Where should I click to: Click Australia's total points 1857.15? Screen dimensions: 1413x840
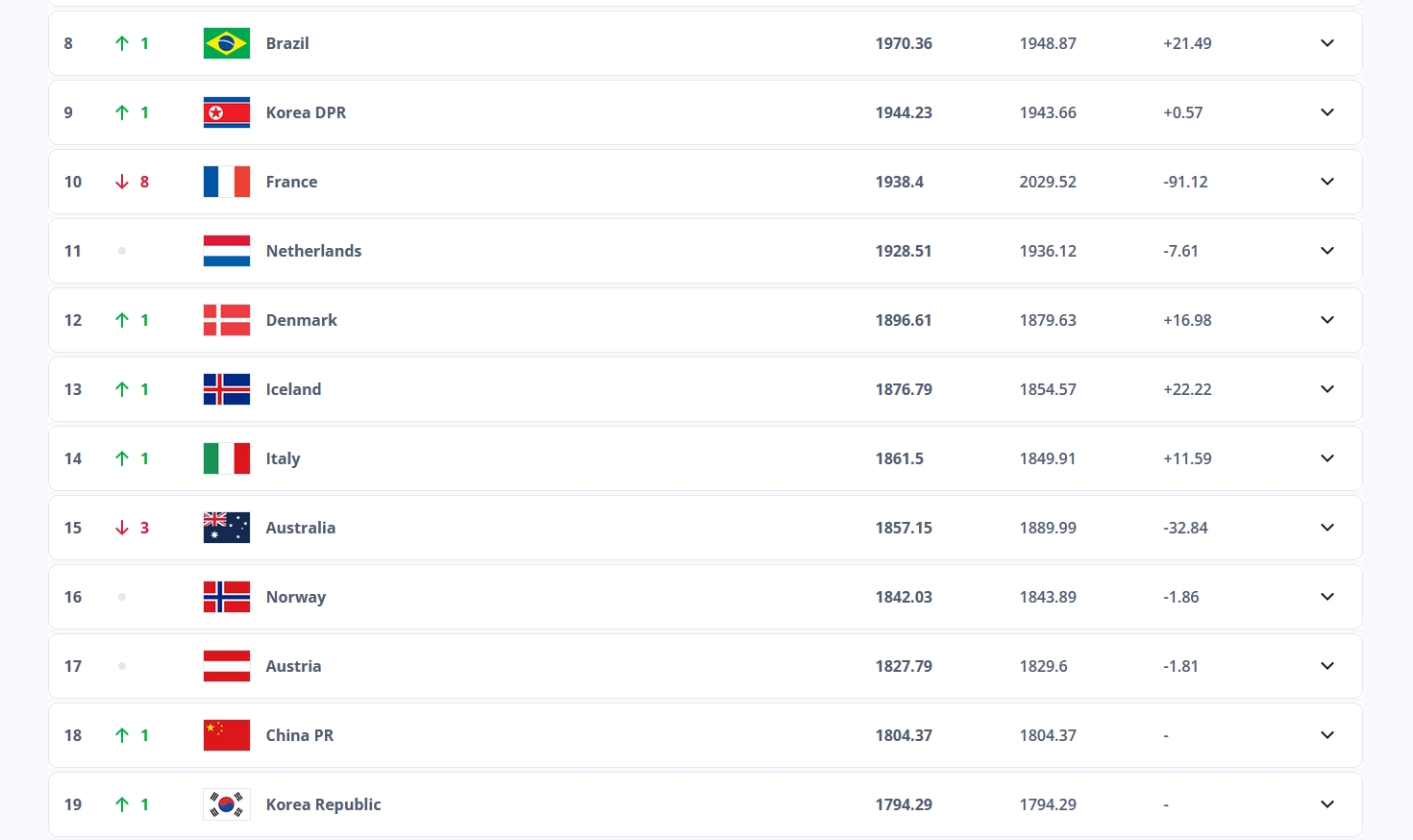[x=904, y=528]
